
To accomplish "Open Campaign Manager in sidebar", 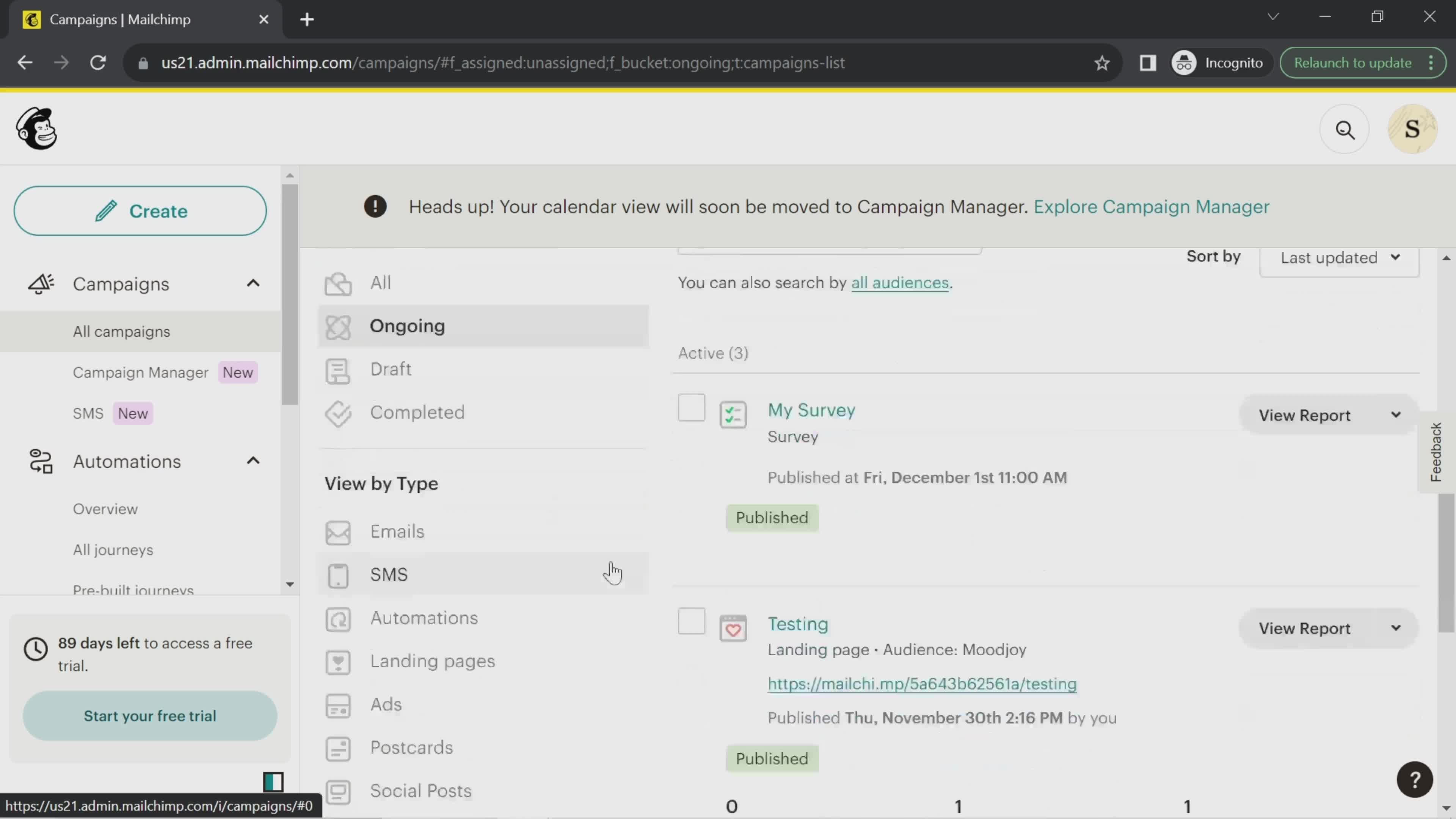I will (141, 372).
